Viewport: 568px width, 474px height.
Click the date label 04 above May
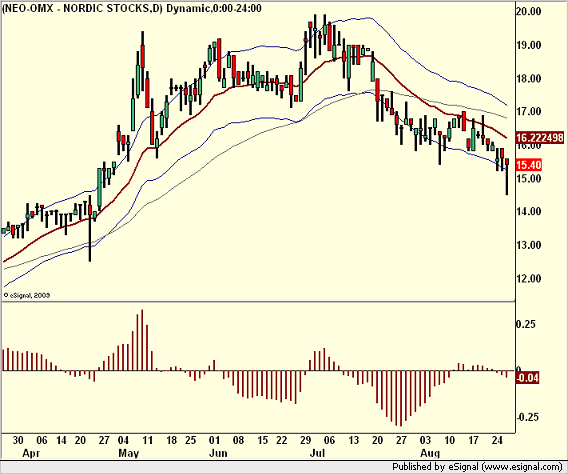click(123, 440)
